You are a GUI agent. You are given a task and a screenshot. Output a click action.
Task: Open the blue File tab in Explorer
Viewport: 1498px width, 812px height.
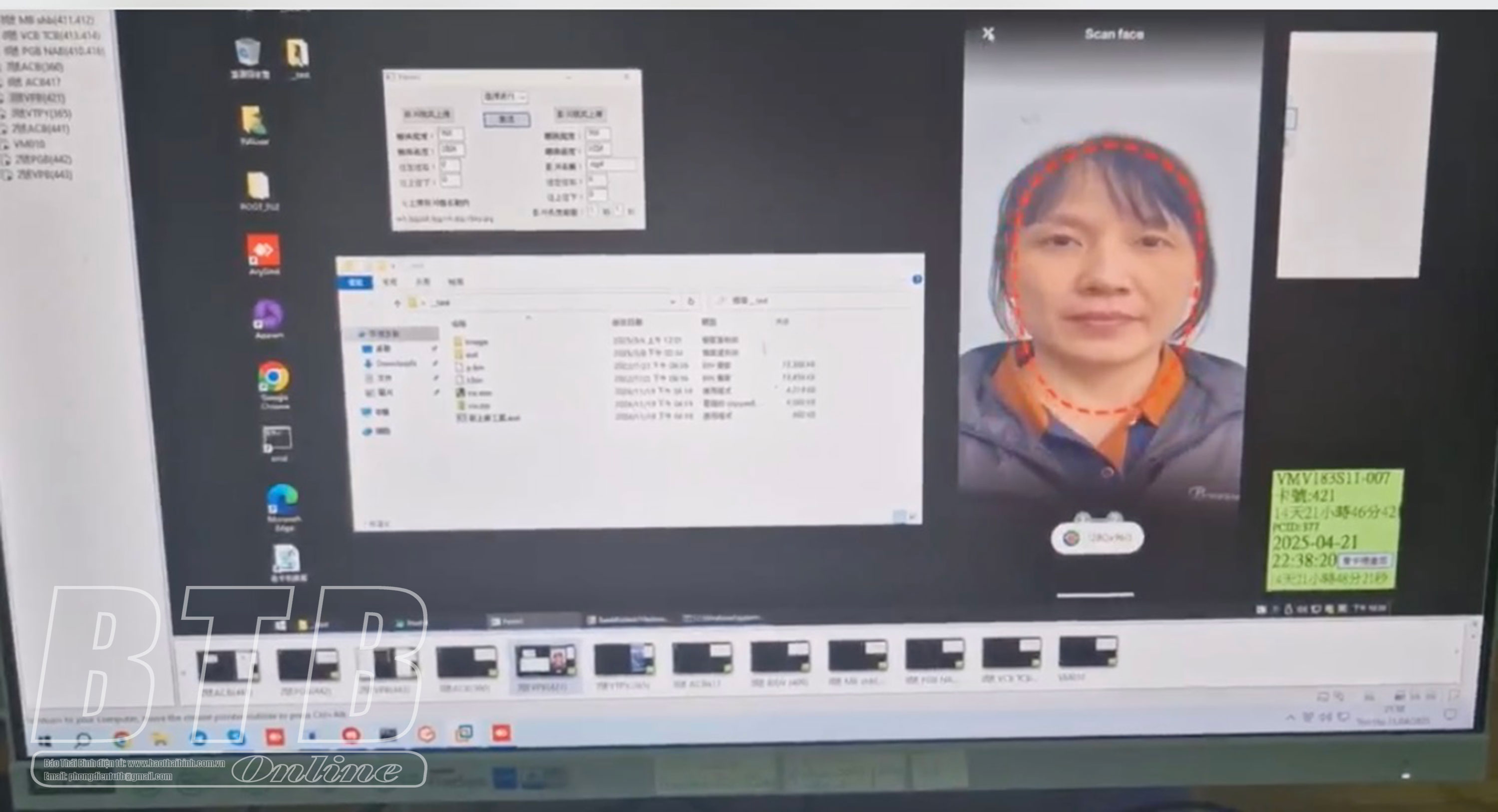[356, 282]
